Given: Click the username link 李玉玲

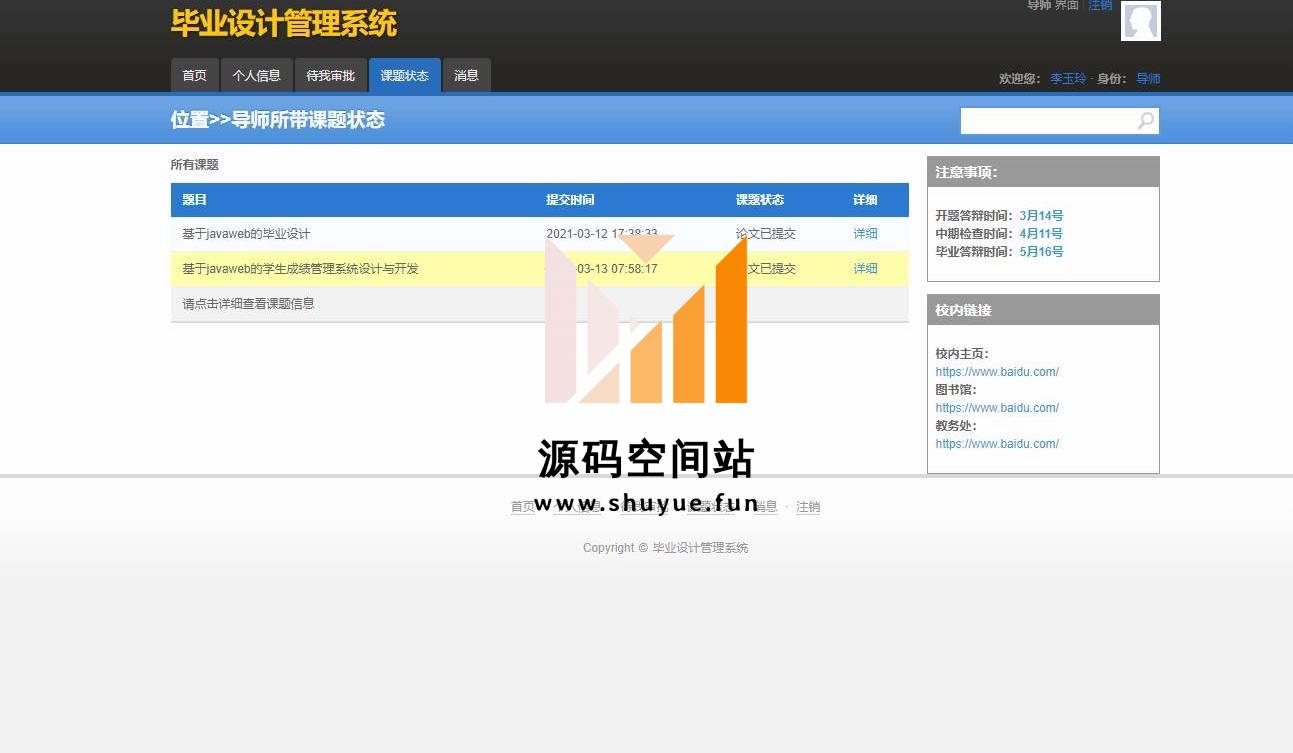Looking at the screenshot, I should click(x=1067, y=79).
